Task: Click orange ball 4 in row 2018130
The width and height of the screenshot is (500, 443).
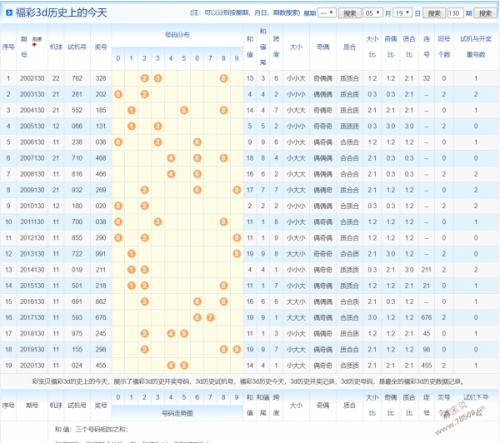Action: (171, 333)
